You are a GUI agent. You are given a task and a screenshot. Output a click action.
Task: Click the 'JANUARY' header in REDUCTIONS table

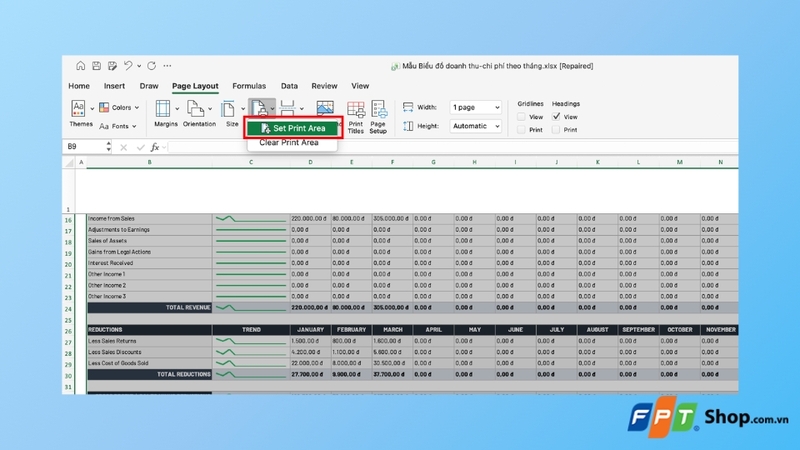point(310,330)
